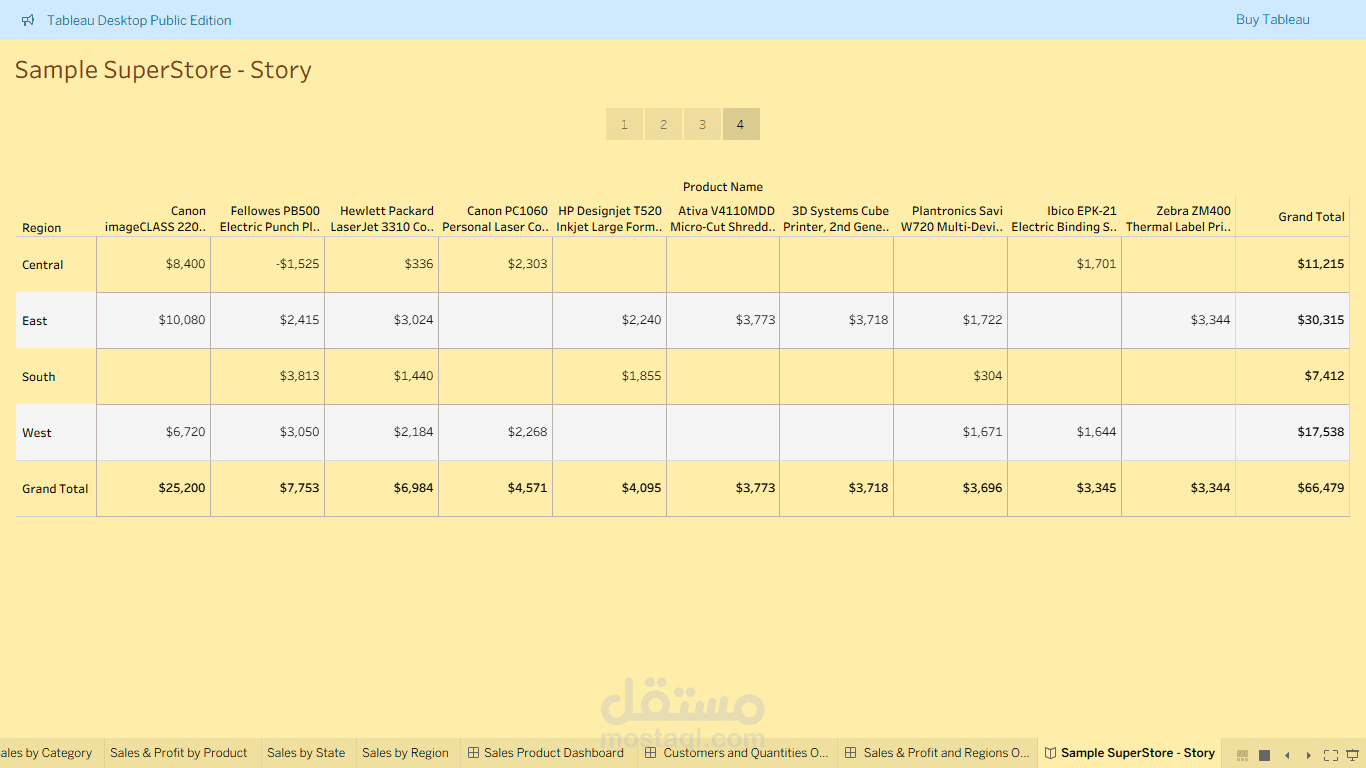Click the $3,024 cell
Viewport: 1366px width, 768px height.
pos(382,320)
